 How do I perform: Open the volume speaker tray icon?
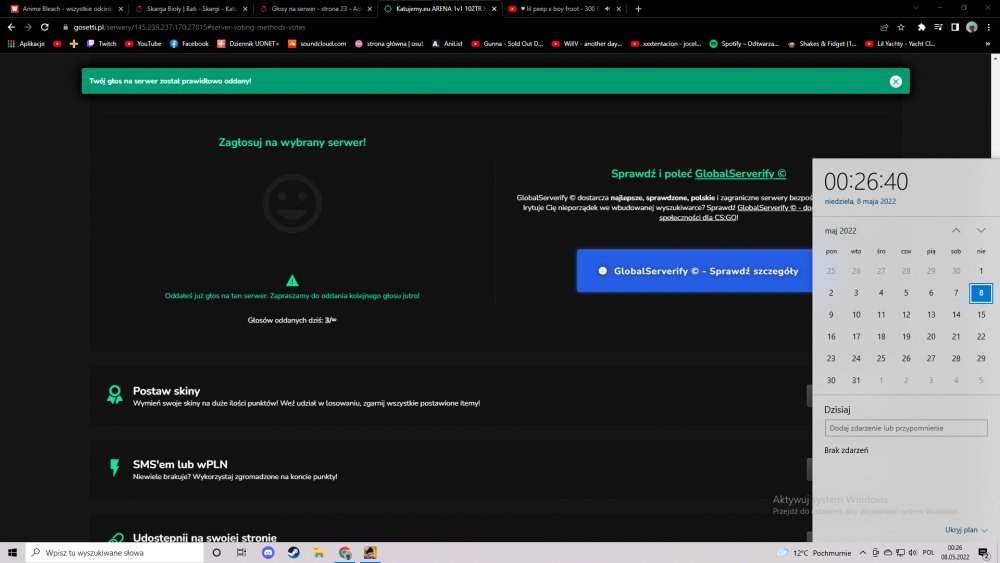(912, 553)
